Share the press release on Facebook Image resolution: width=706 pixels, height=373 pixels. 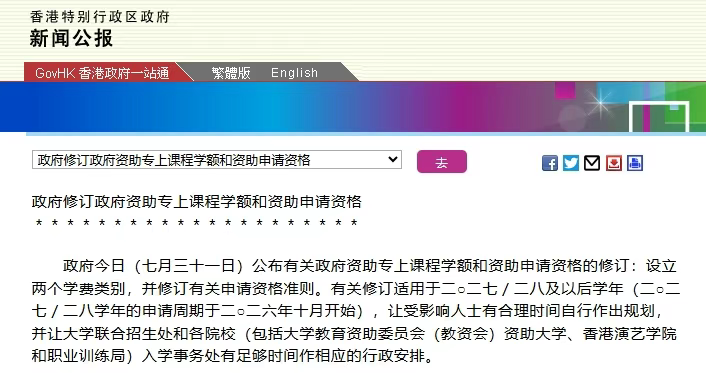coord(550,163)
